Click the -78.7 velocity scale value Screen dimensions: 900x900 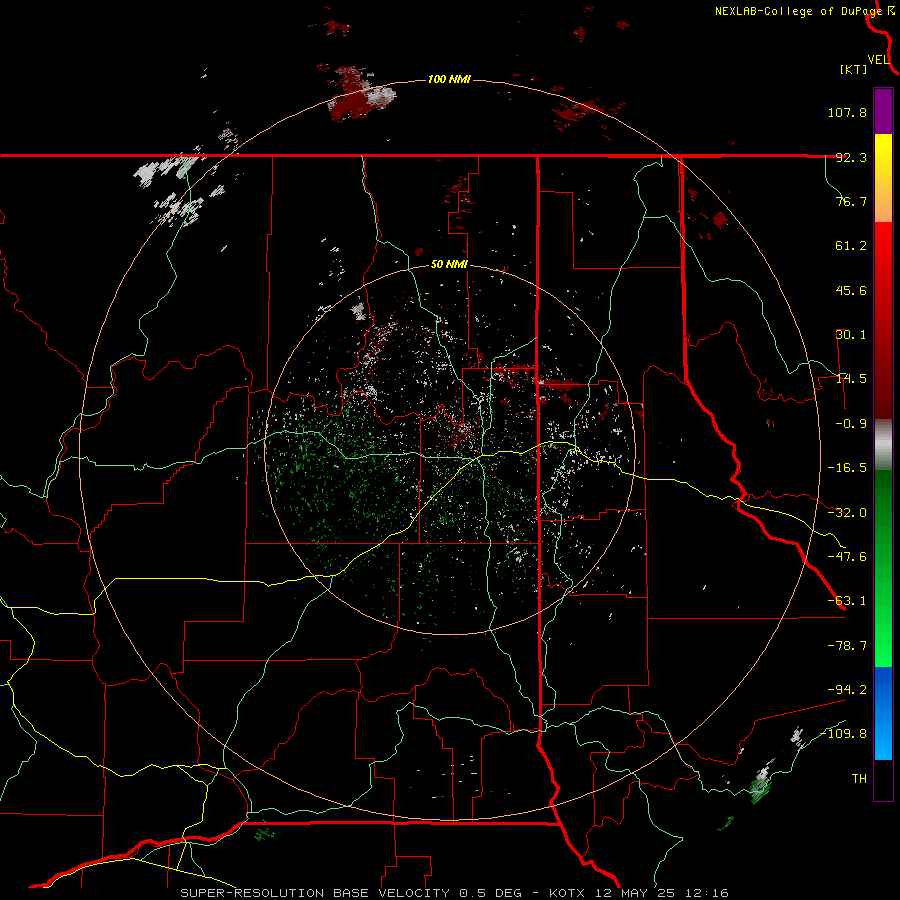coord(847,646)
